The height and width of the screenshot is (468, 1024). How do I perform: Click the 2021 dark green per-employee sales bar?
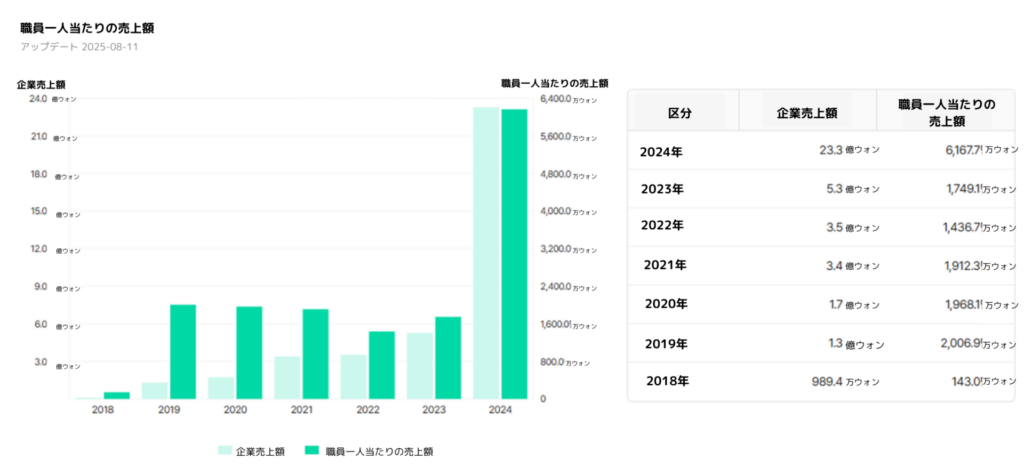coord(316,353)
